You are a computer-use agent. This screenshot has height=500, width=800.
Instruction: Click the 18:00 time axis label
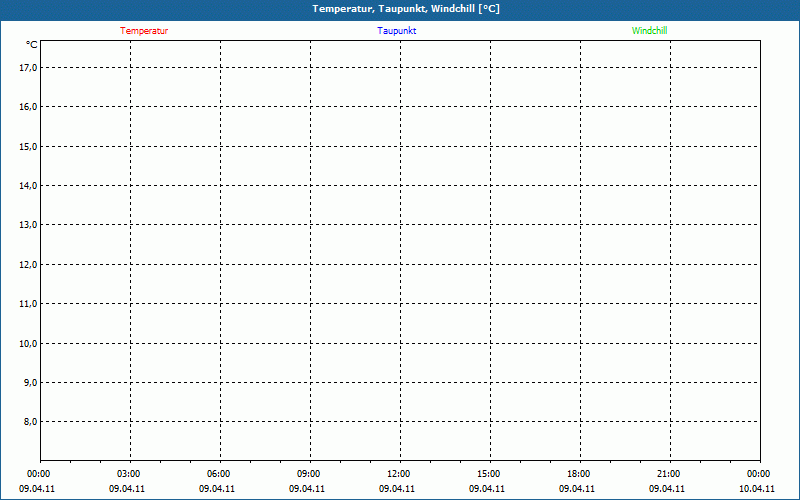click(x=578, y=474)
